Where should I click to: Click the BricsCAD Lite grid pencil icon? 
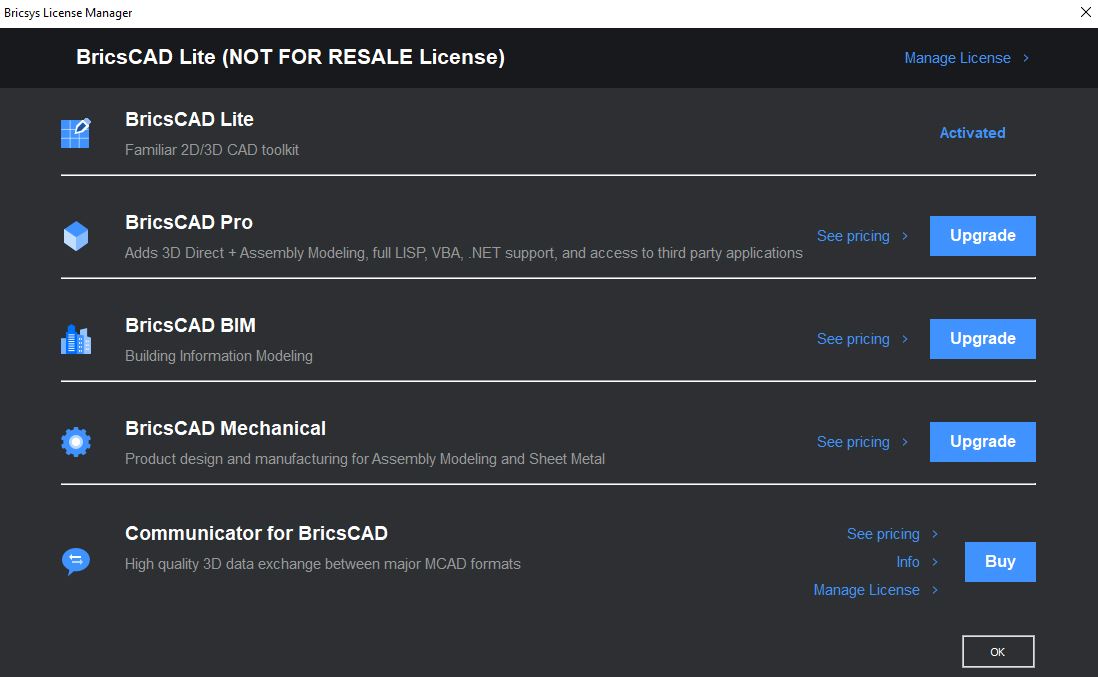(x=76, y=133)
